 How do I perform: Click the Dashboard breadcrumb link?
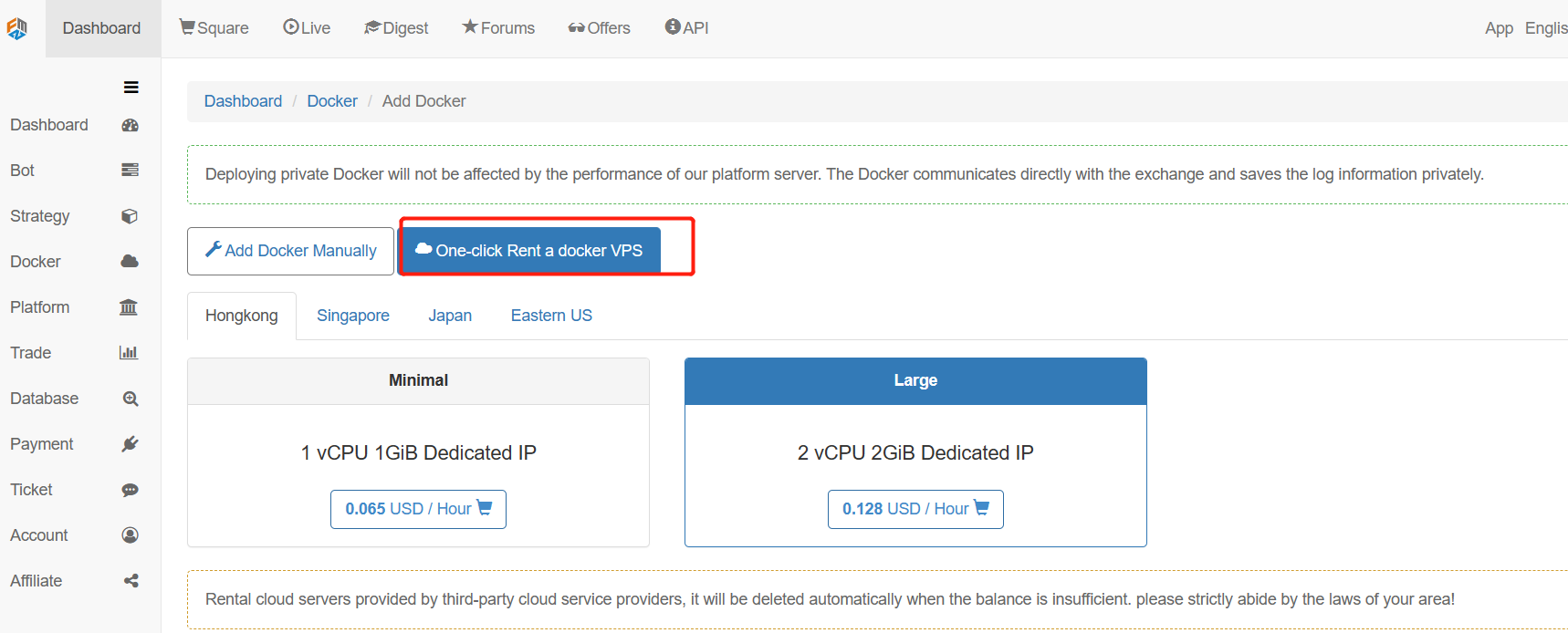(243, 101)
